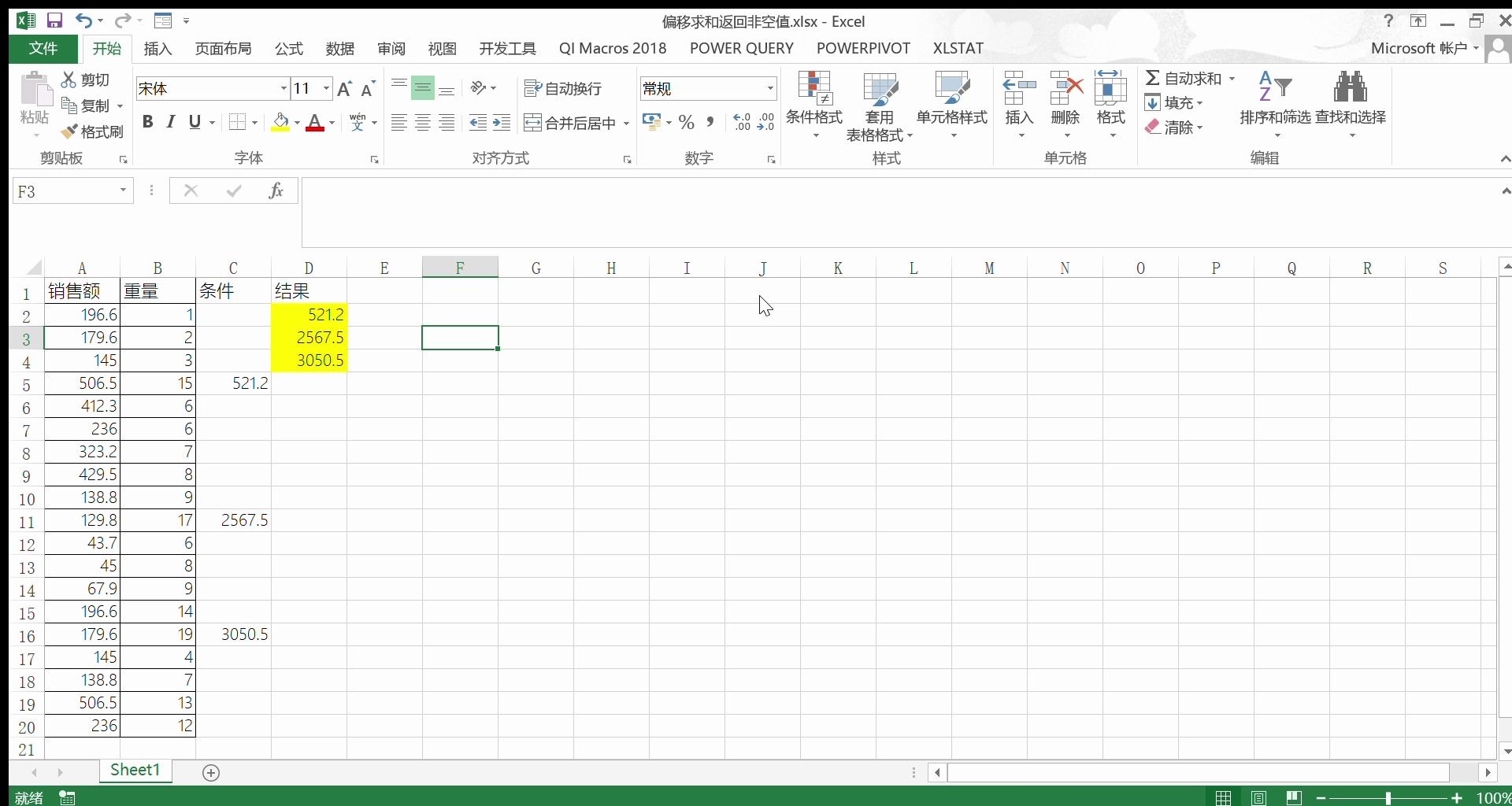Open the File (文件) tab

43,49
